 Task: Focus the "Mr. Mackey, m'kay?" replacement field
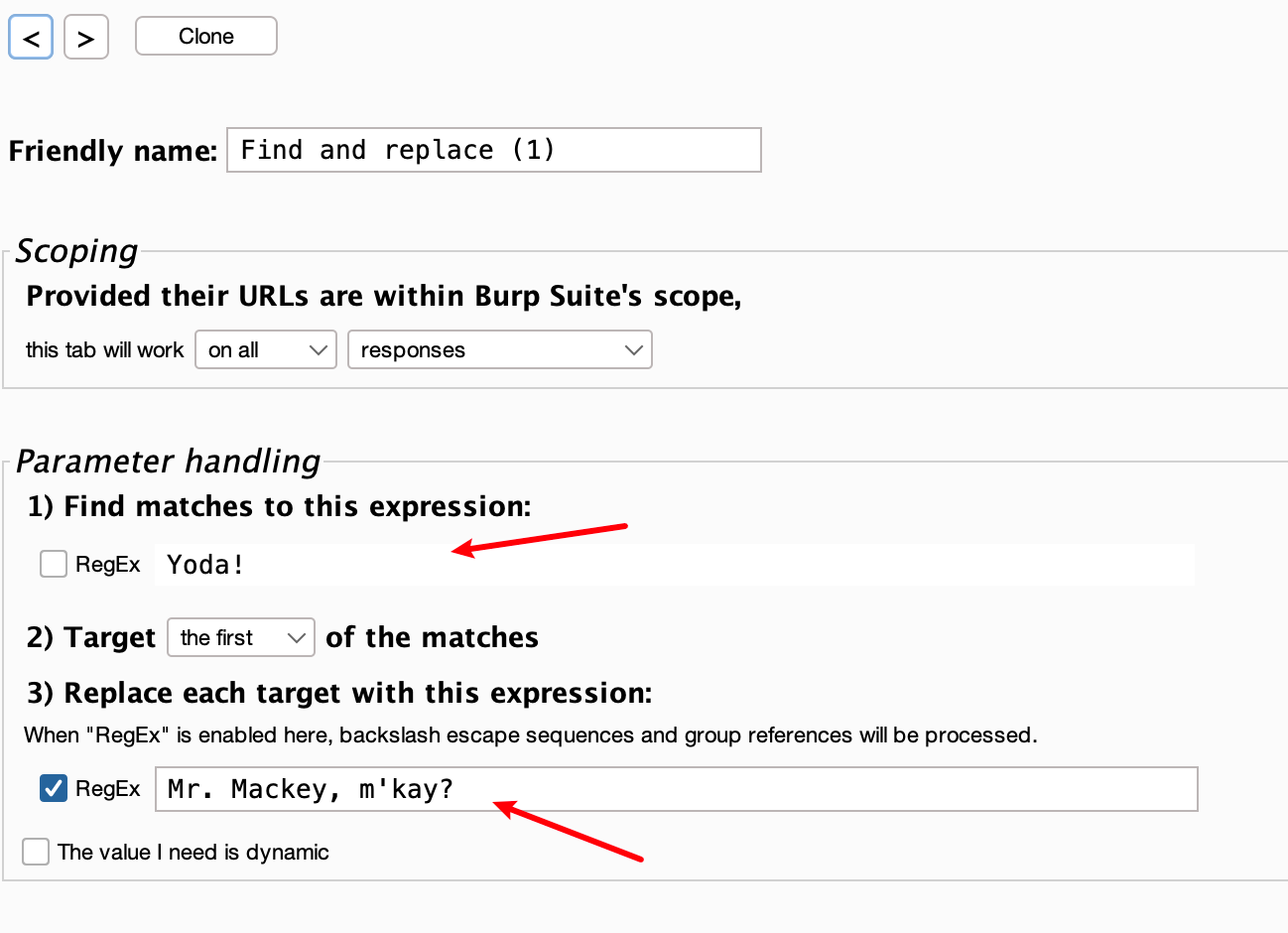675,789
